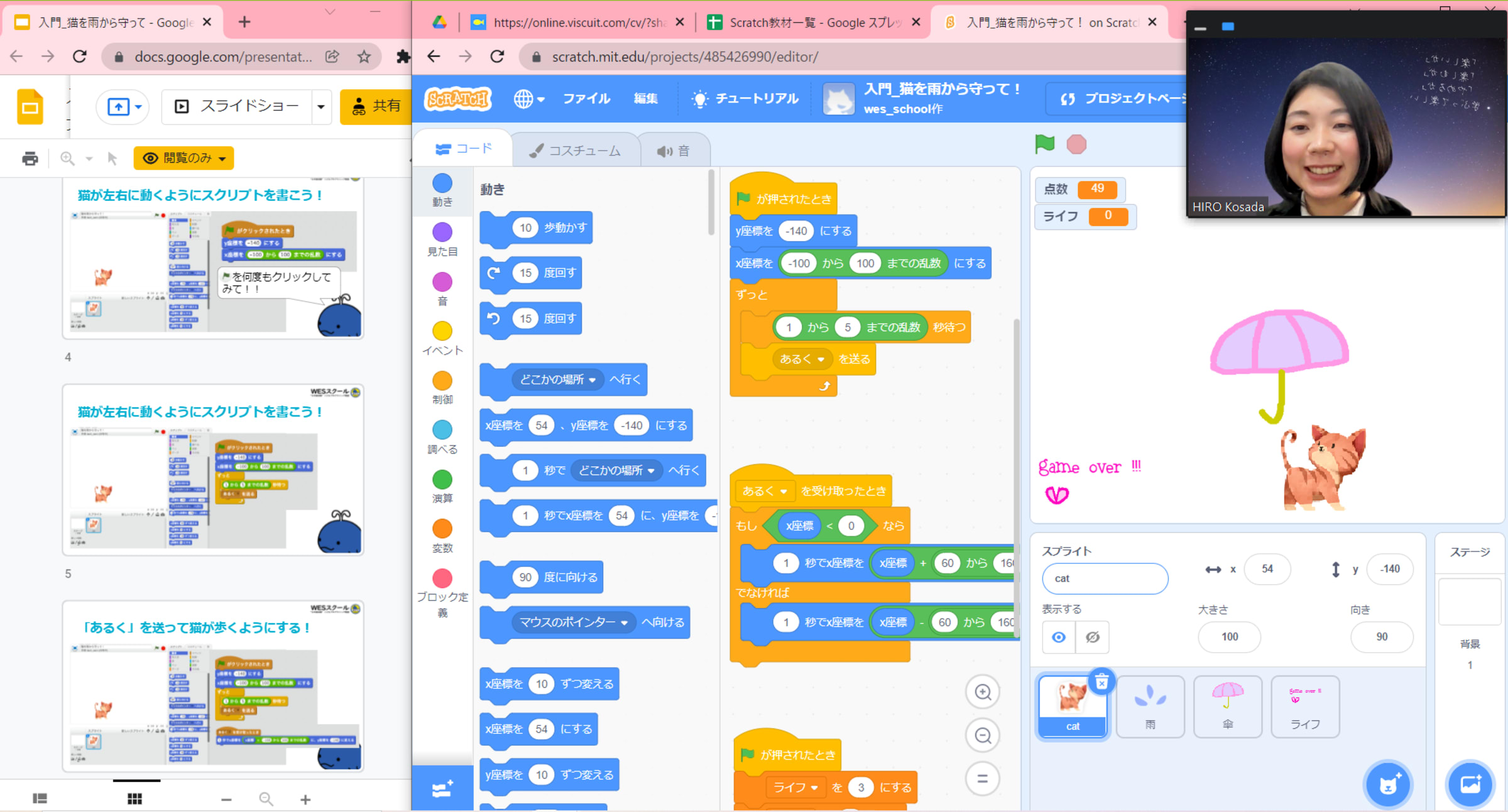Screen dimensions: 1508x812
Task: Open どこかの場所 dropdown in go-to block
Action: coord(592,380)
